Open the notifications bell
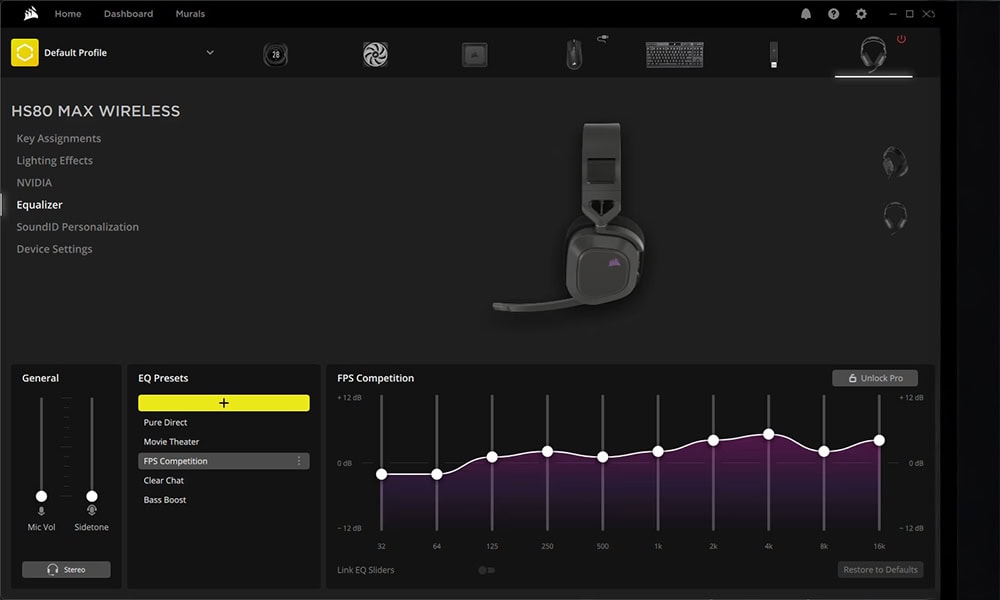 (806, 14)
